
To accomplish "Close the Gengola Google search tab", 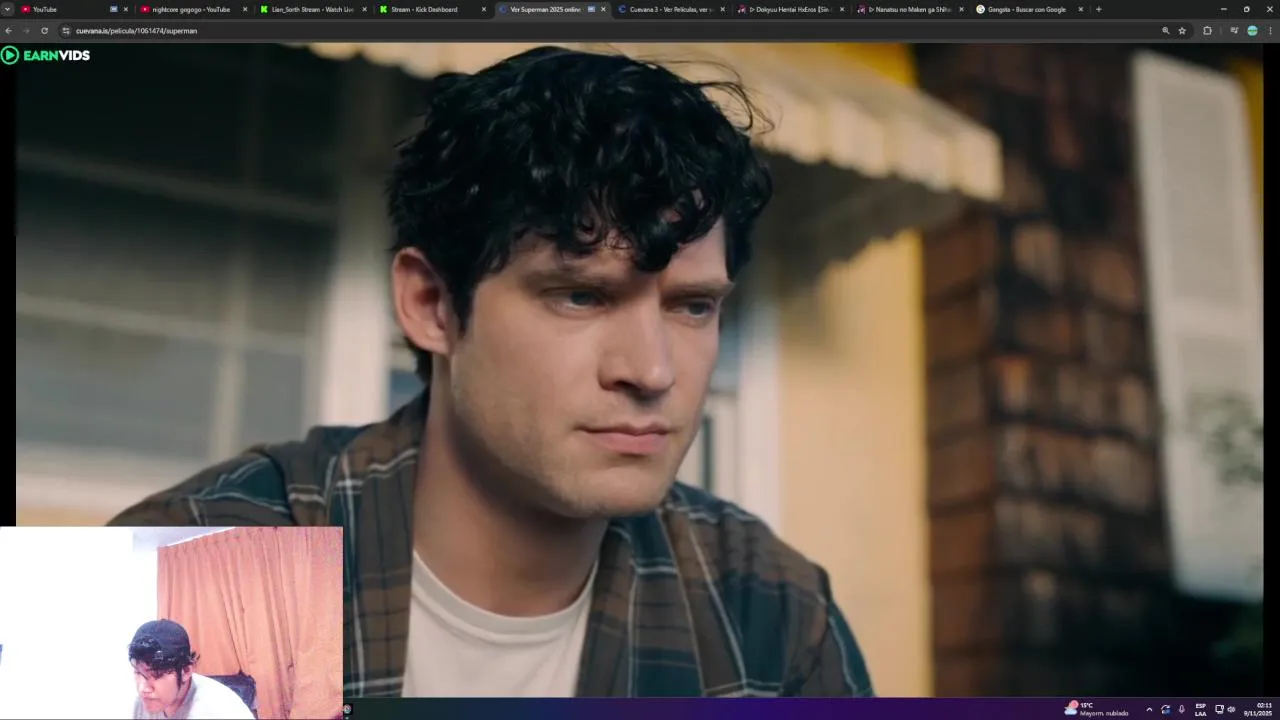I will [1081, 9].
